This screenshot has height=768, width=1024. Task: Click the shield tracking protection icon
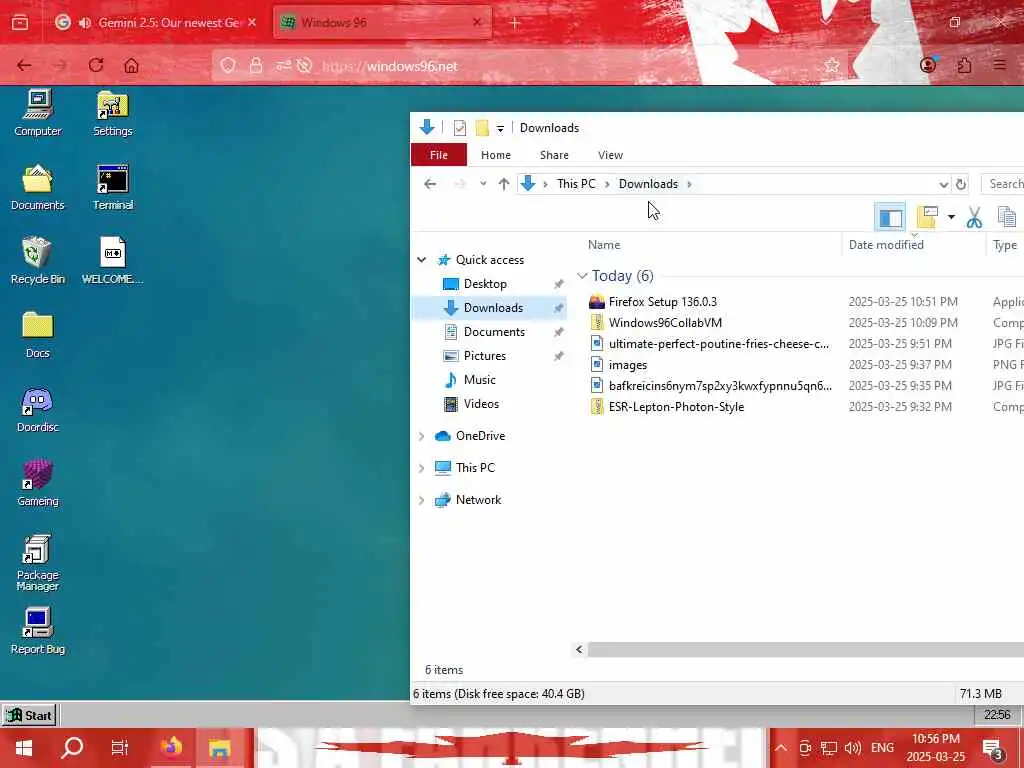[228, 65]
